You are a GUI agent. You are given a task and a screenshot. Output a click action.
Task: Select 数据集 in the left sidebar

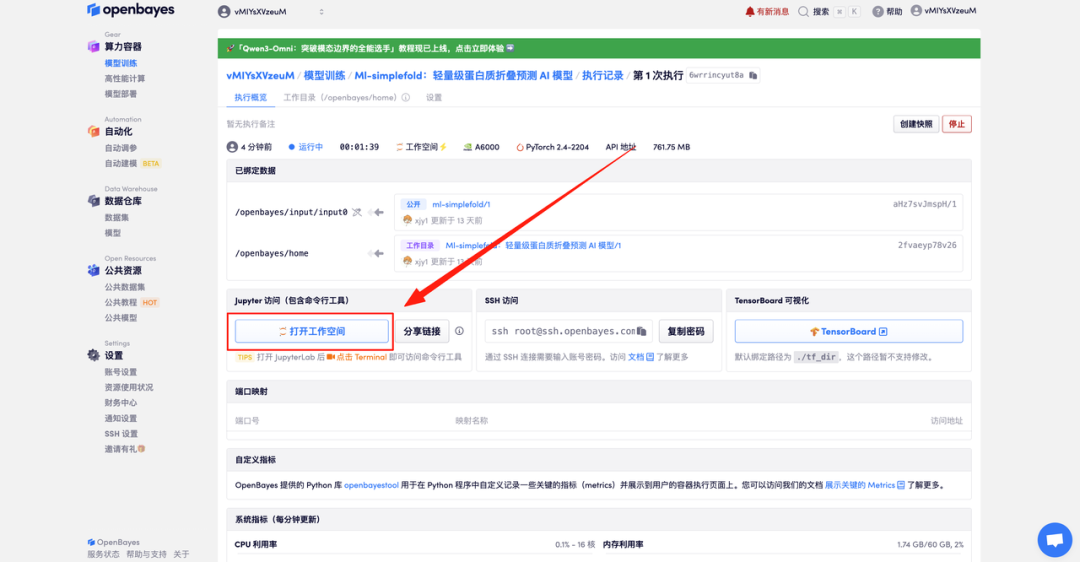point(117,217)
